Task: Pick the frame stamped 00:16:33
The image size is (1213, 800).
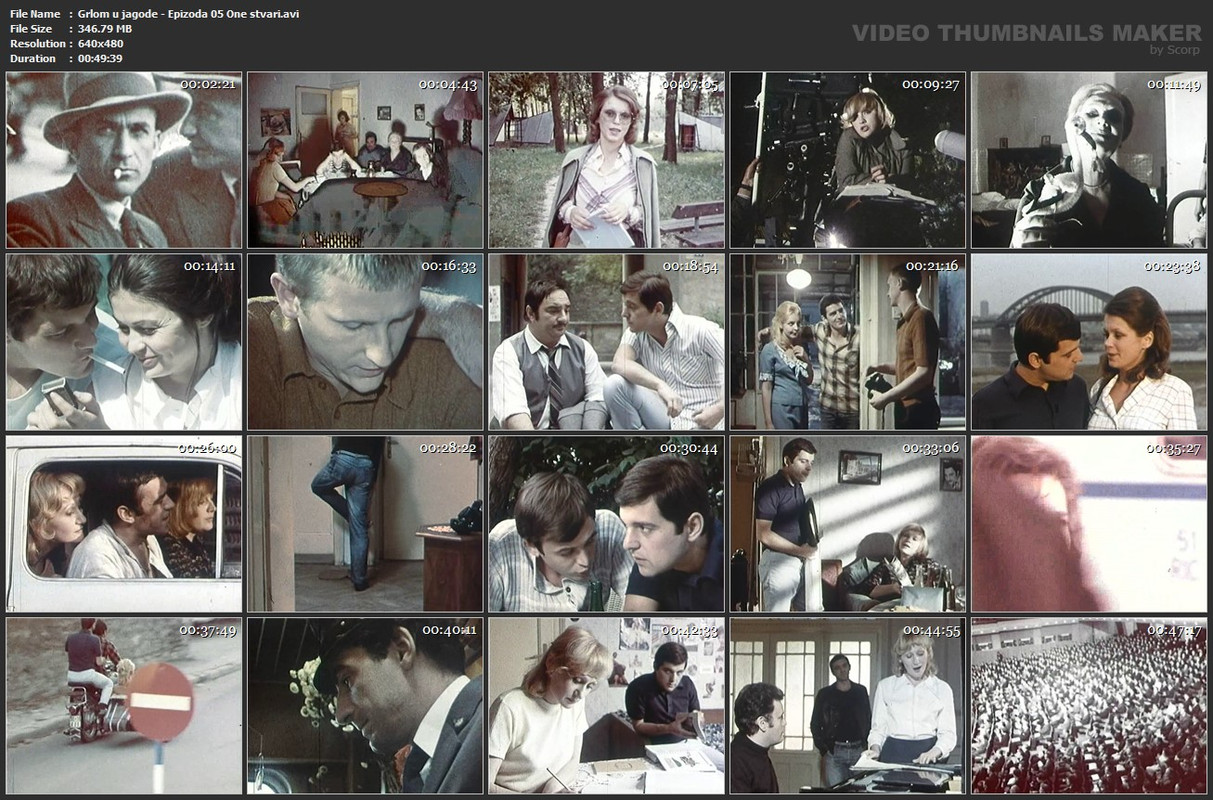Action: 365,342
